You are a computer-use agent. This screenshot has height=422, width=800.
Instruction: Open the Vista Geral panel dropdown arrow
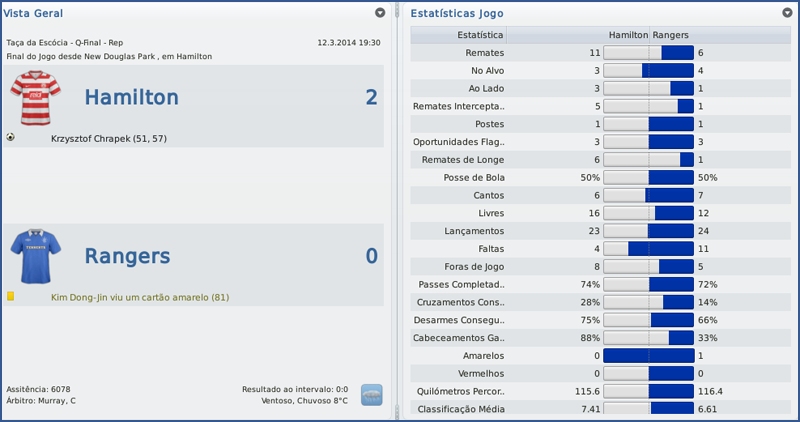[x=380, y=13]
